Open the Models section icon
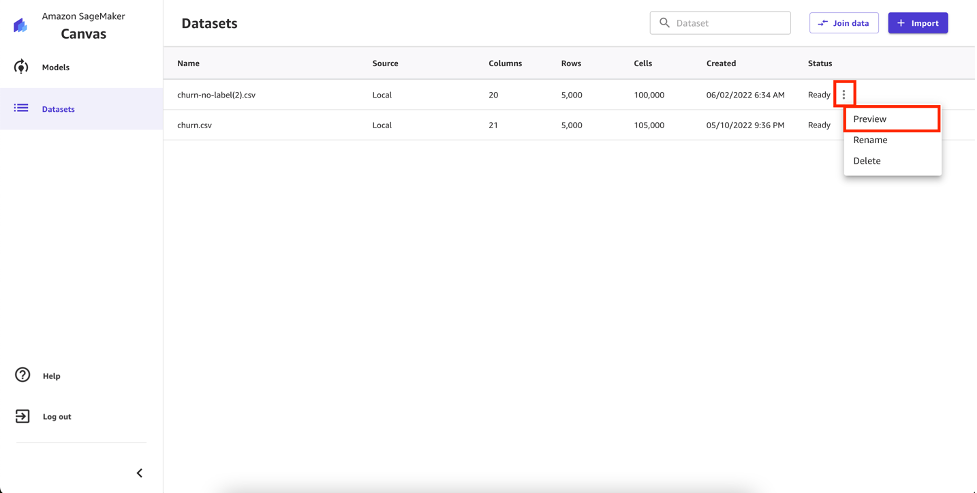977x493 pixels. pyautogui.click(x=21, y=67)
